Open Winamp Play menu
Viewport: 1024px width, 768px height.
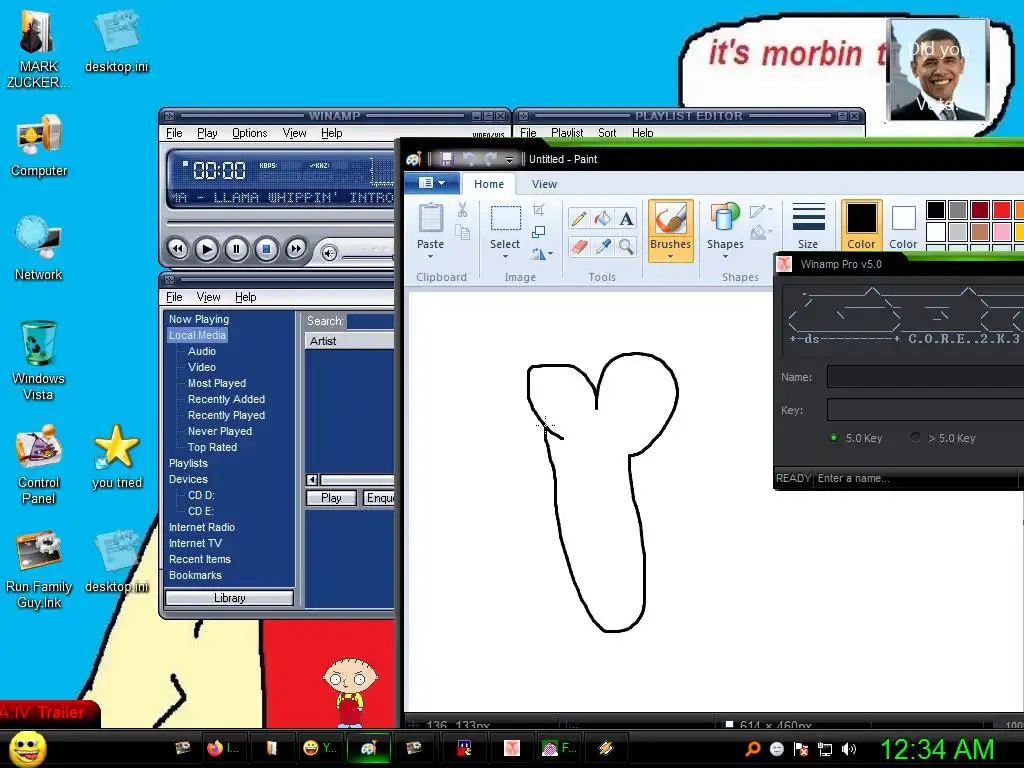pos(207,133)
